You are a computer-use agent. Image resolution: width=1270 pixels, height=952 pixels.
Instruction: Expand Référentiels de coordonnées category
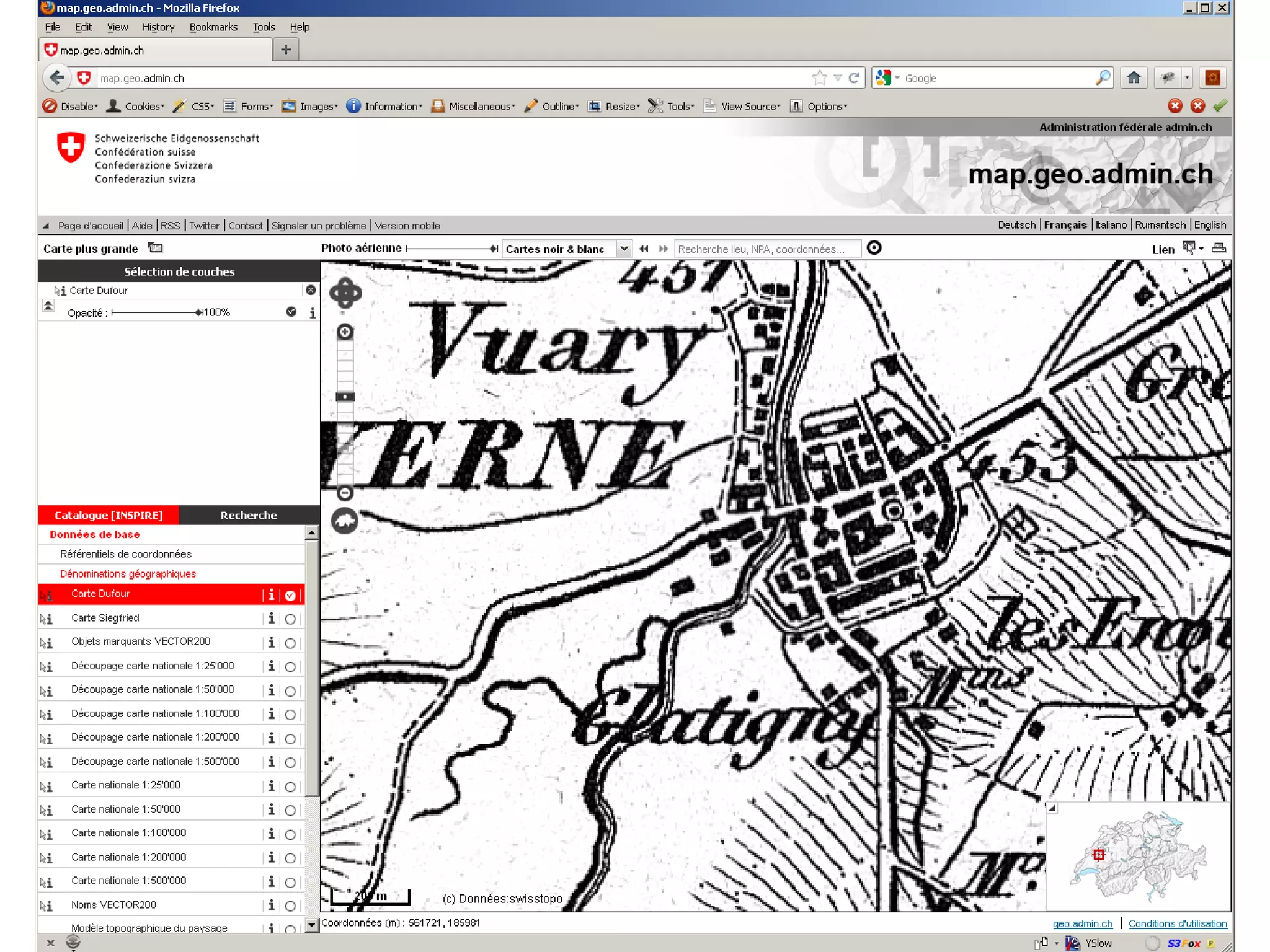[x=126, y=554]
